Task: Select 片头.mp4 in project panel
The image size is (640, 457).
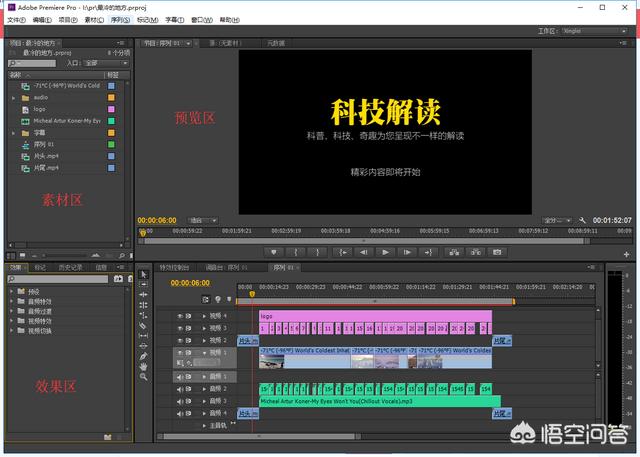Action: pos(46,156)
